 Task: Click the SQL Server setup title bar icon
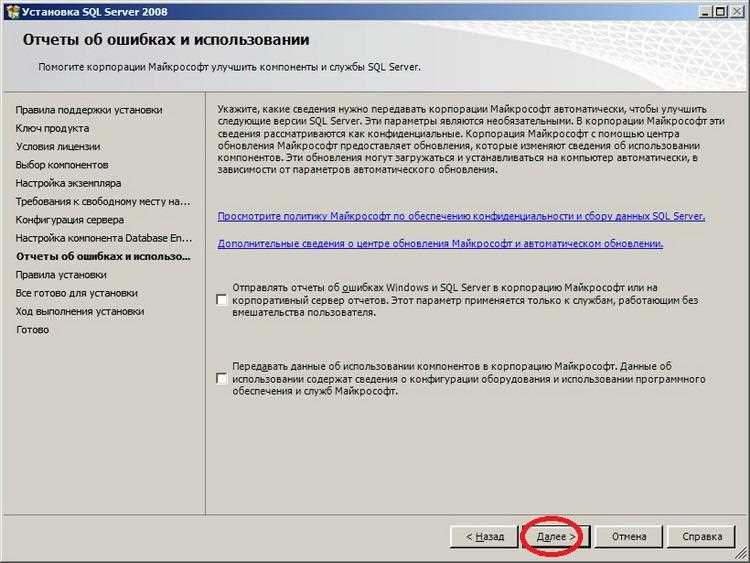(x=13, y=11)
